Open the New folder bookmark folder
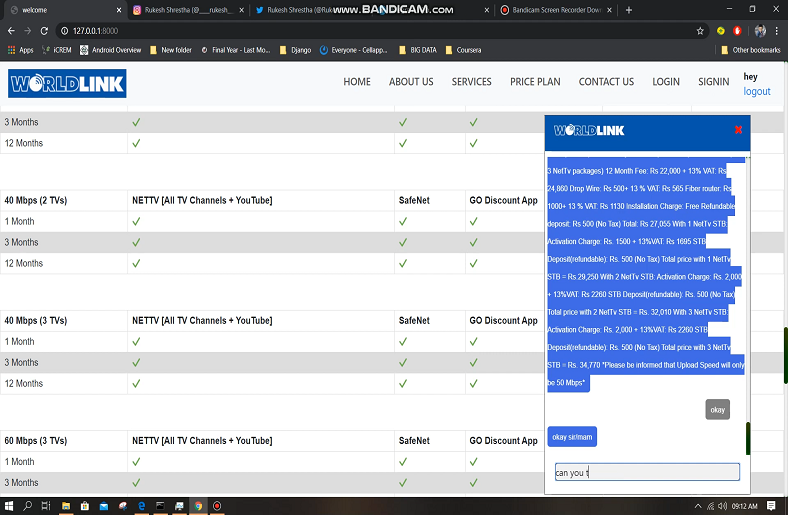 (x=171, y=50)
